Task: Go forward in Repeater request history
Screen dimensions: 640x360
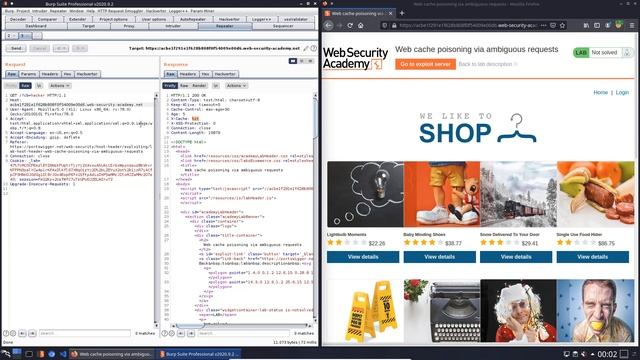Action: click(x=80, y=48)
